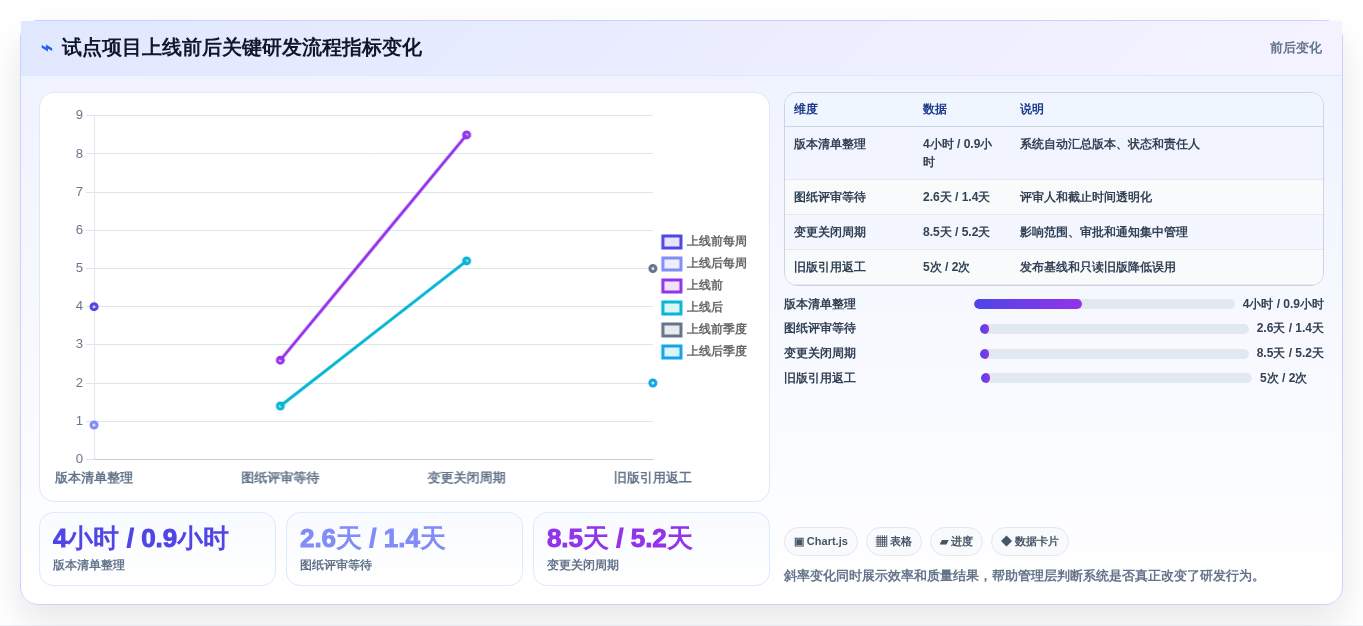Click the weekly data point at value 4
The width and height of the screenshot is (1363, 626).
point(94,307)
